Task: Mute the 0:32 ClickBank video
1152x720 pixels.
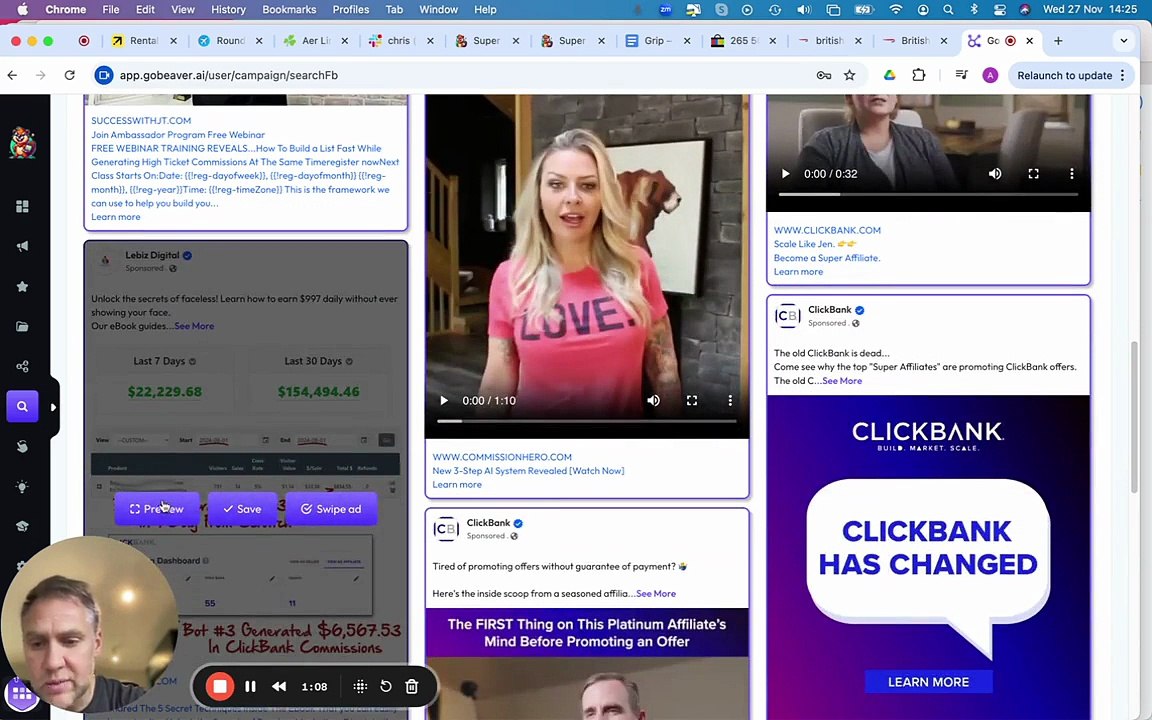Action: click(995, 174)
